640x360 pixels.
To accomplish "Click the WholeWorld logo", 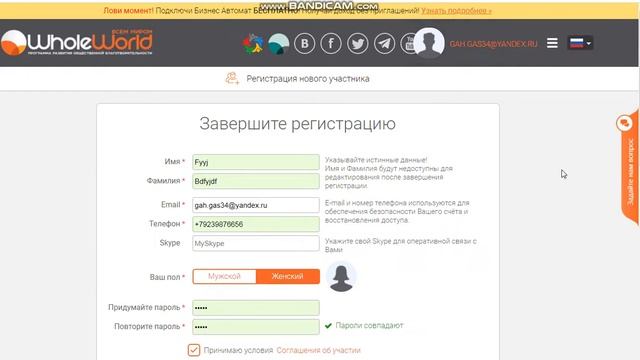I will [77, 42].
